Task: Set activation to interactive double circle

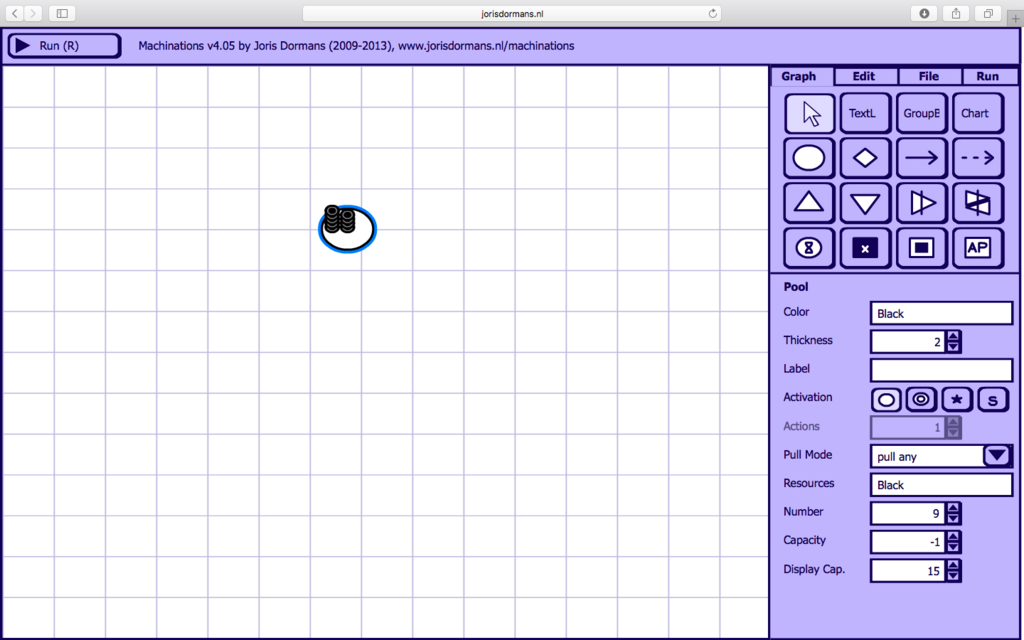Action: click(x=921, y=400)
